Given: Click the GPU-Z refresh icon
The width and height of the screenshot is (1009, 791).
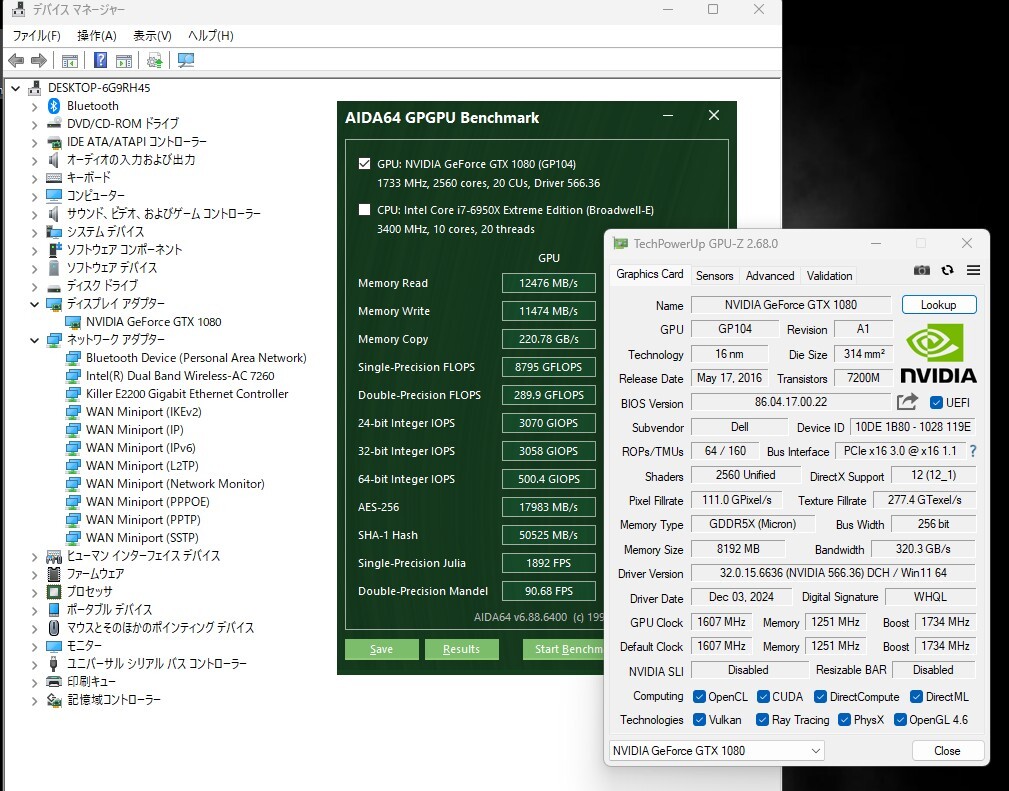Looking at the screenshot, I should [947, 271].
